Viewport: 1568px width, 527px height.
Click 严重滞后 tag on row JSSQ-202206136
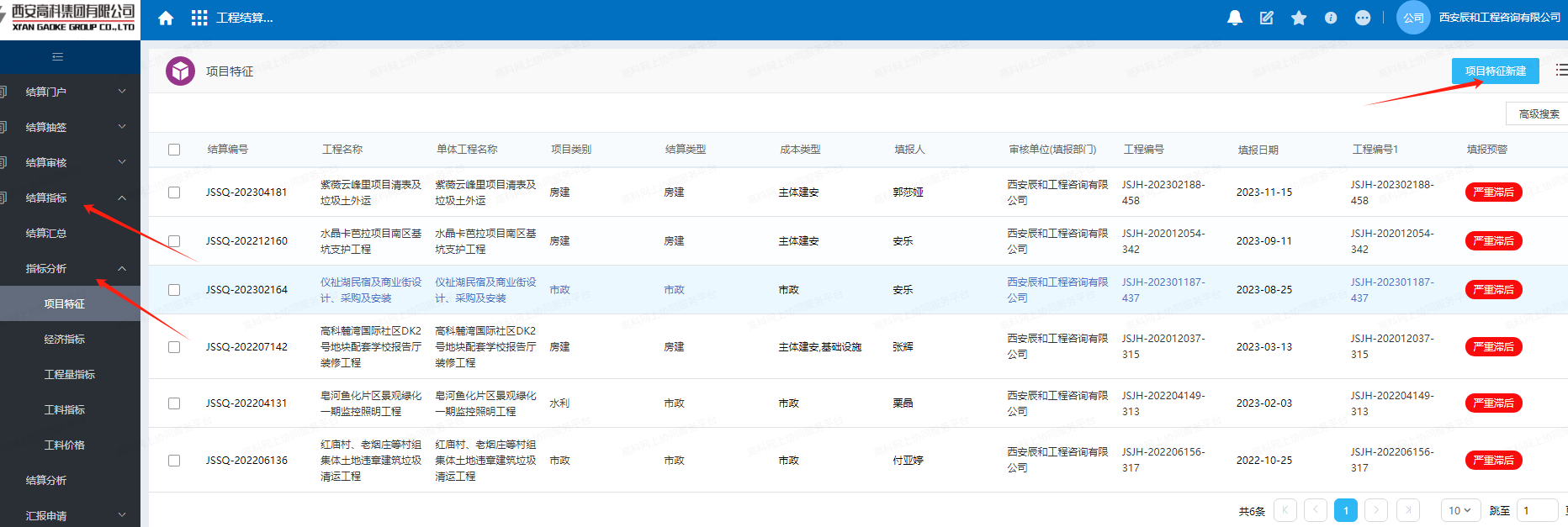(x=1493, y=461)
